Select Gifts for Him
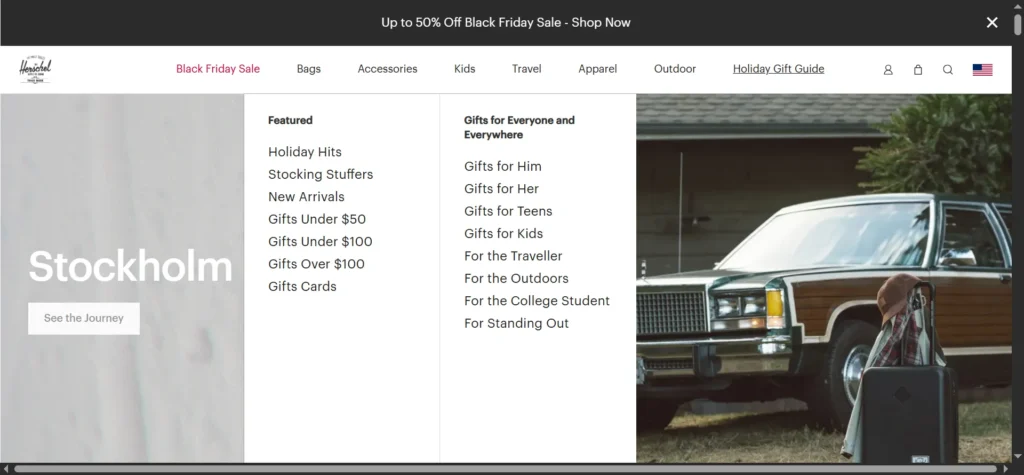The image size is (1024, 475). (x=502, y=166)
